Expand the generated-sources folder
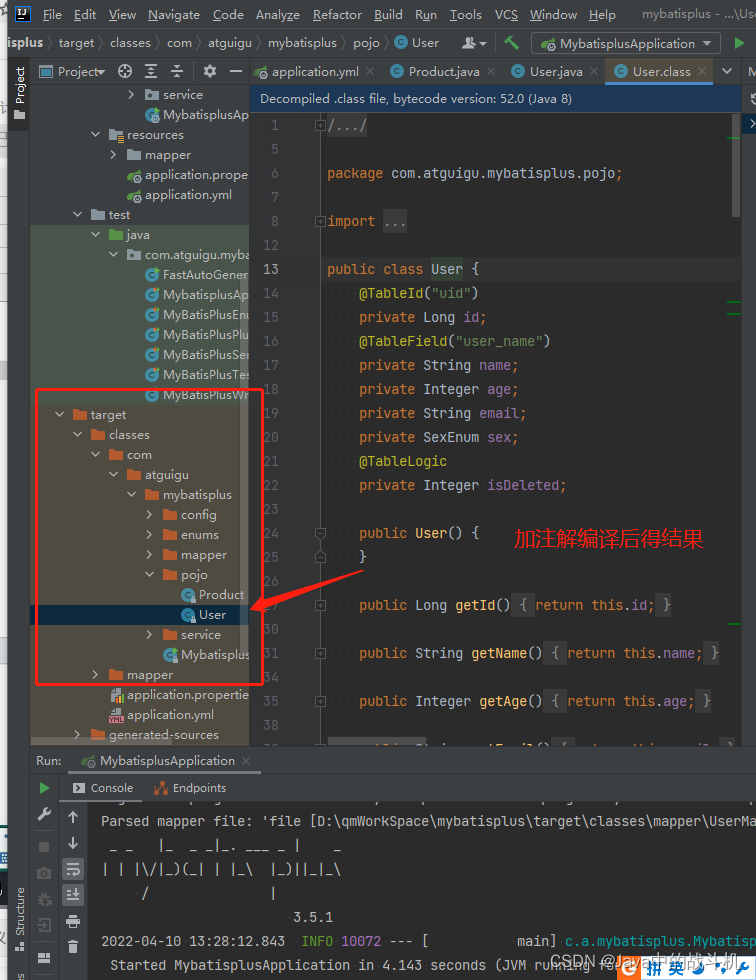Image resolution: width=756 pixels, height=980 pixels. (77, 734)
